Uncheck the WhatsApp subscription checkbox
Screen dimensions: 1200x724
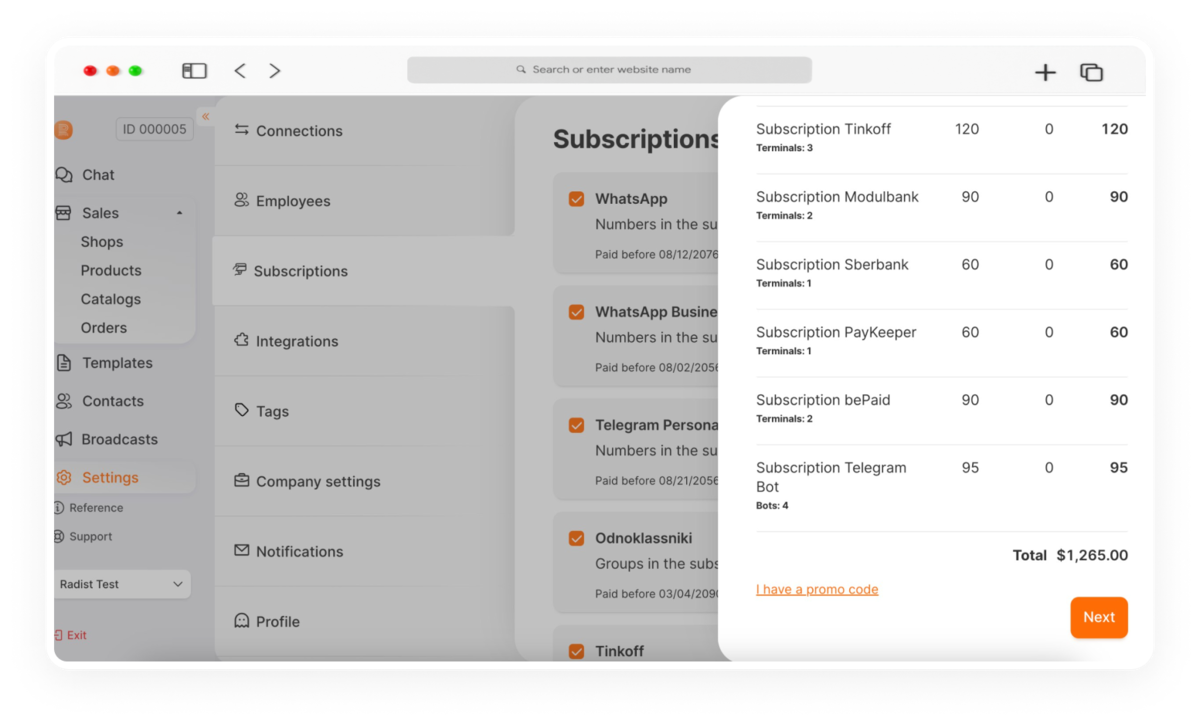coord(576,199)
